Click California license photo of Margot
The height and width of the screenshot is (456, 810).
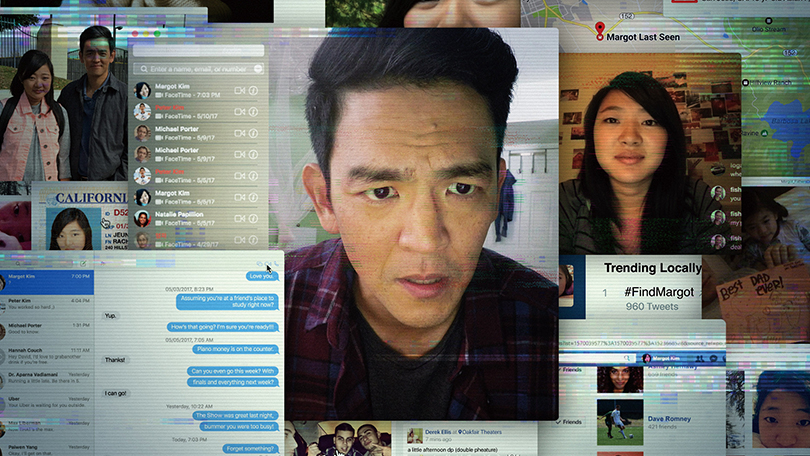tap(72, 229)
